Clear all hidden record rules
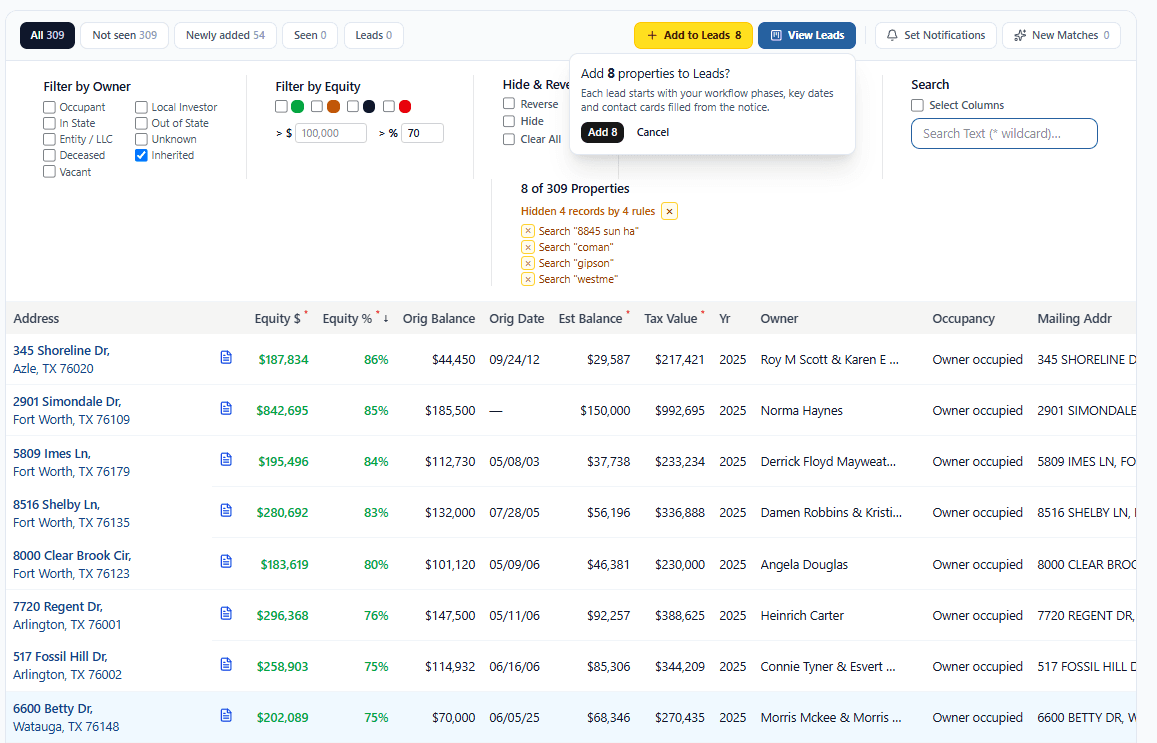The height and width of the screenshot is (743, 1157). [669, 211]
